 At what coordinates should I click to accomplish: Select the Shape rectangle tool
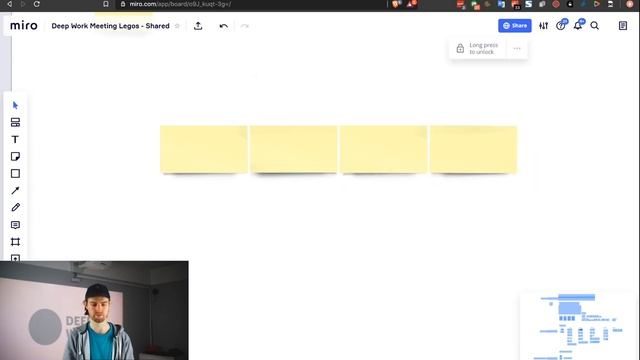click(15, 173)
